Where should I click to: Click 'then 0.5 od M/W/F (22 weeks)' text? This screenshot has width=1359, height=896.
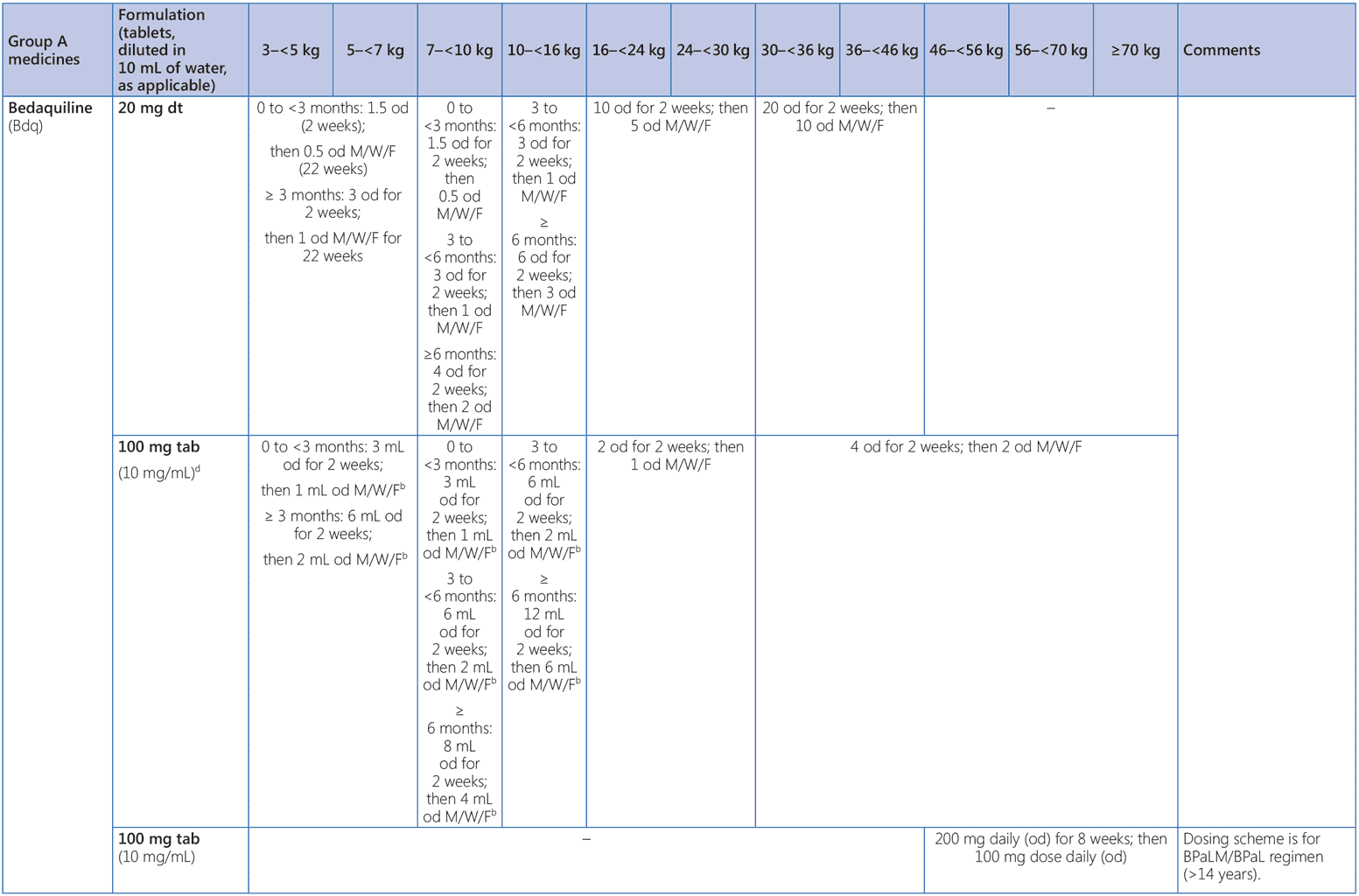point(333,160)
